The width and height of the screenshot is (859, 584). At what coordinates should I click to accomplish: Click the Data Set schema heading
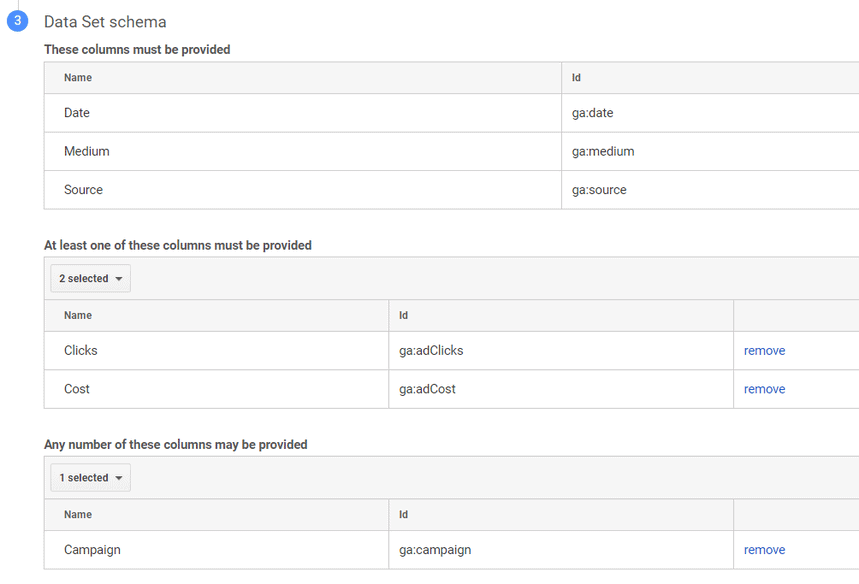pos(105,22)
